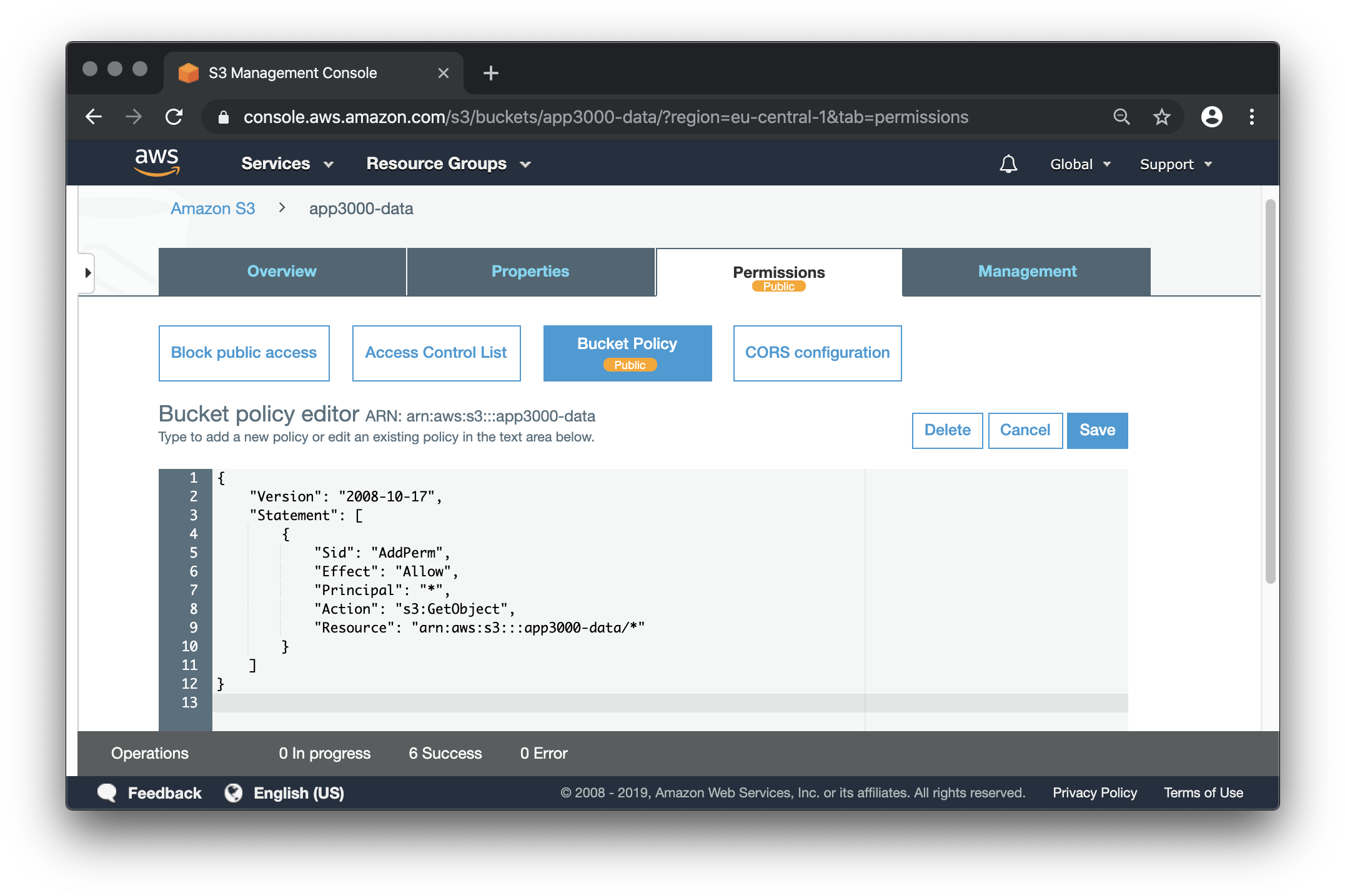Go back with the browser back arrow
This screenshot has height=896, width=1345.
click(x=94, y=117)
